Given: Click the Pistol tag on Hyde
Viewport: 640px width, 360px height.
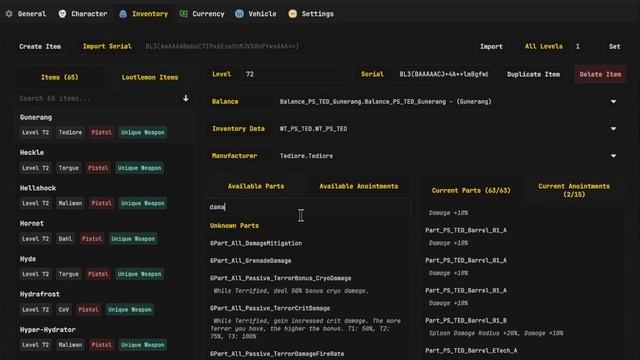Looking at the screenshot, I should pyautogui.click(x=98, y=274).
